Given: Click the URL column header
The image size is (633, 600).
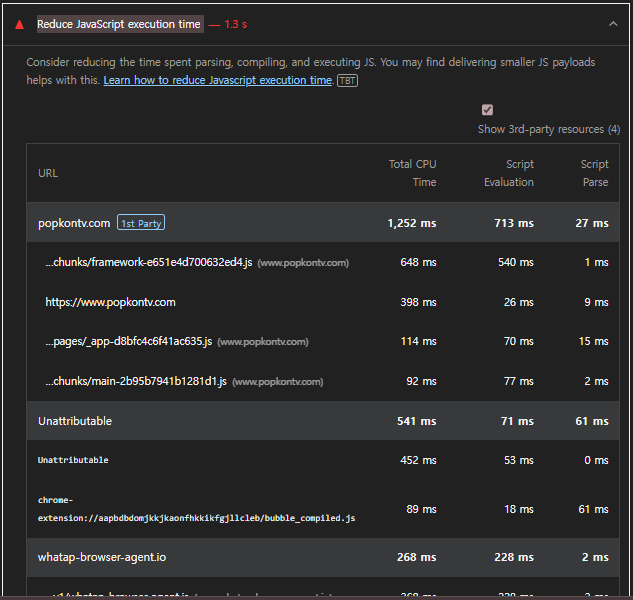Looking at the screenshot, I should [48, 173].
